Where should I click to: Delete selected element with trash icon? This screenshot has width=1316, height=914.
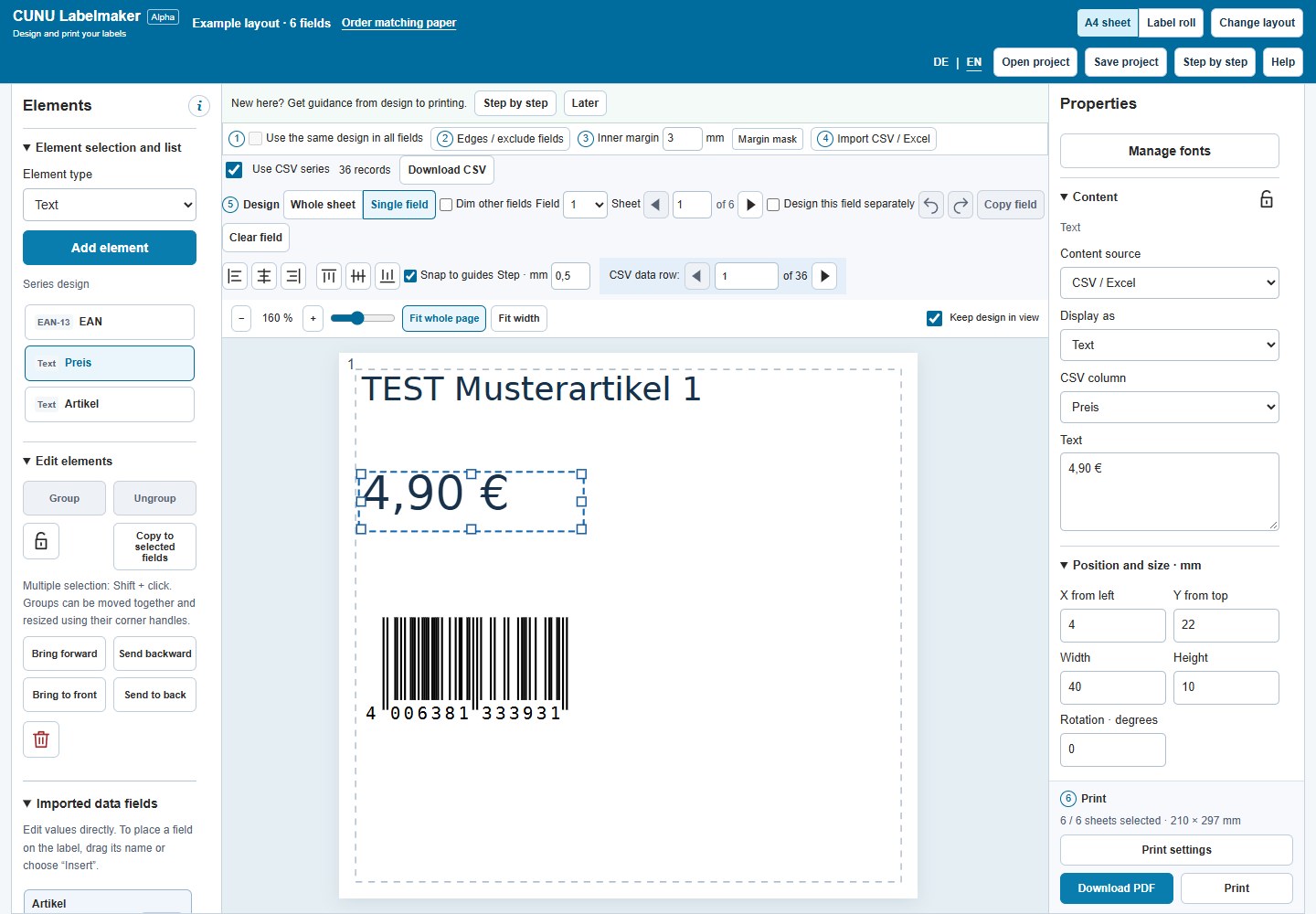41,739
